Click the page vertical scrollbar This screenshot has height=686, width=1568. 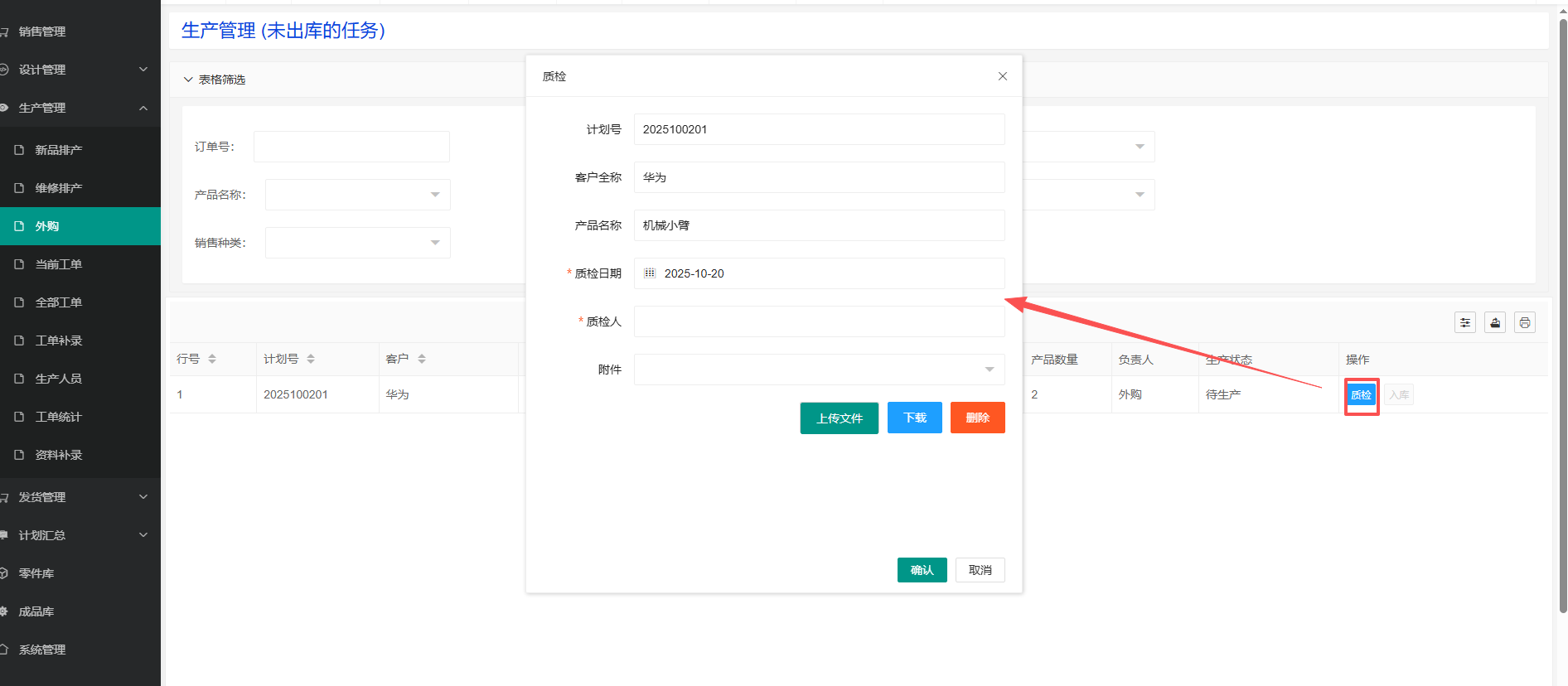point(1563,315)
